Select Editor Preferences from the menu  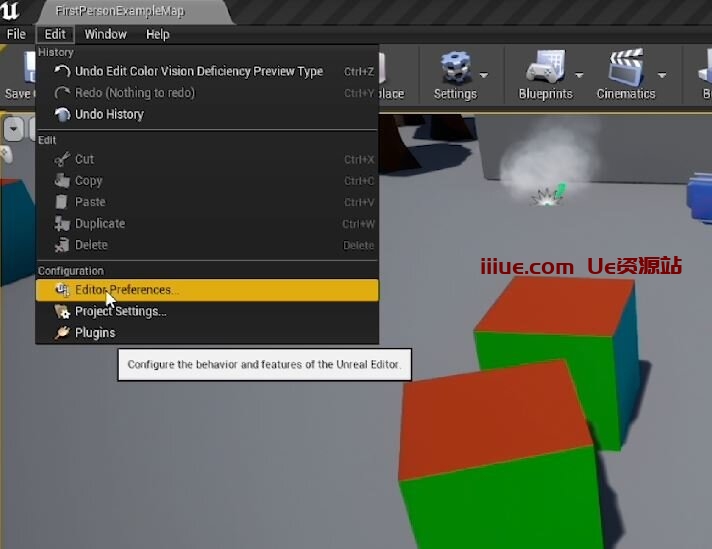pyautogui.click(x=126, y=290)
